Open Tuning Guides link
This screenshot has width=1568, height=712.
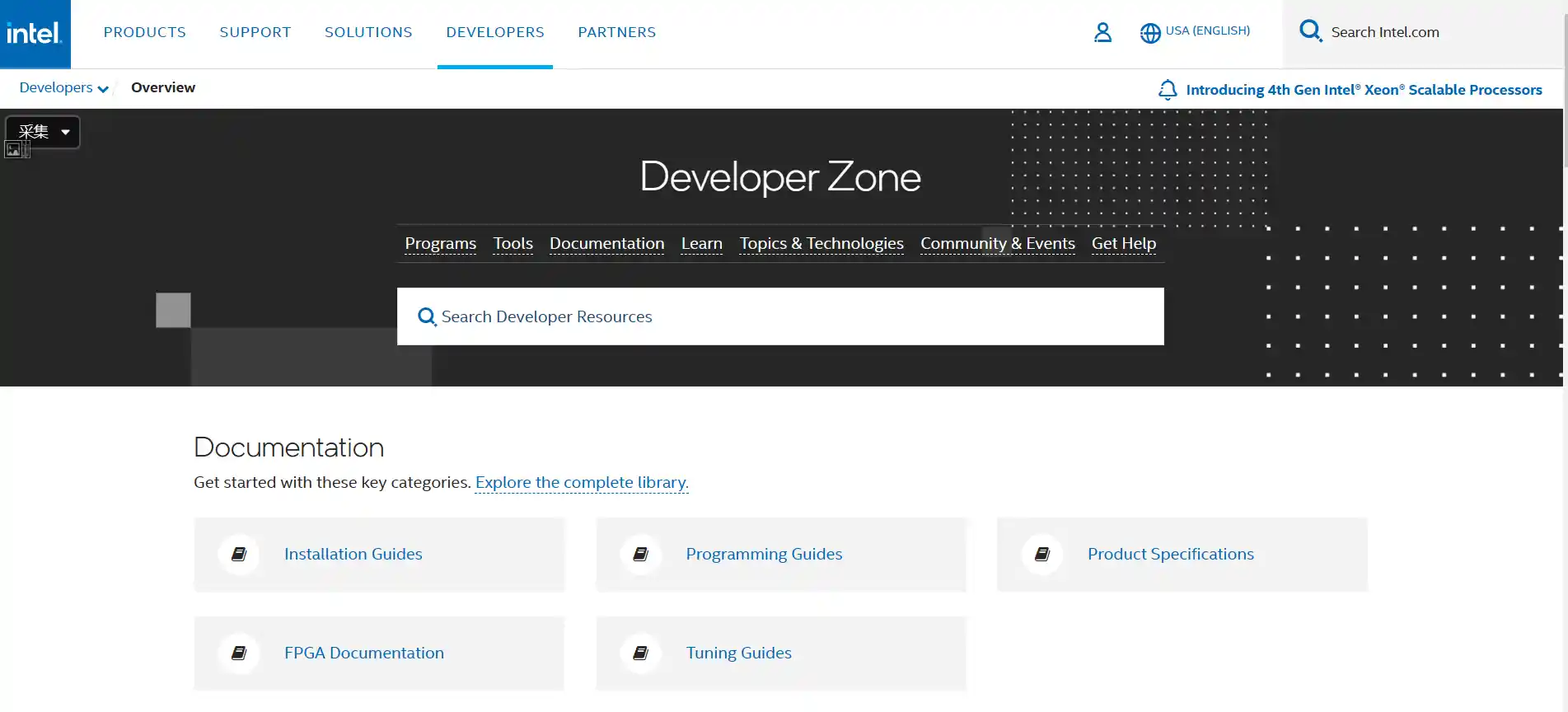point(739,653)
